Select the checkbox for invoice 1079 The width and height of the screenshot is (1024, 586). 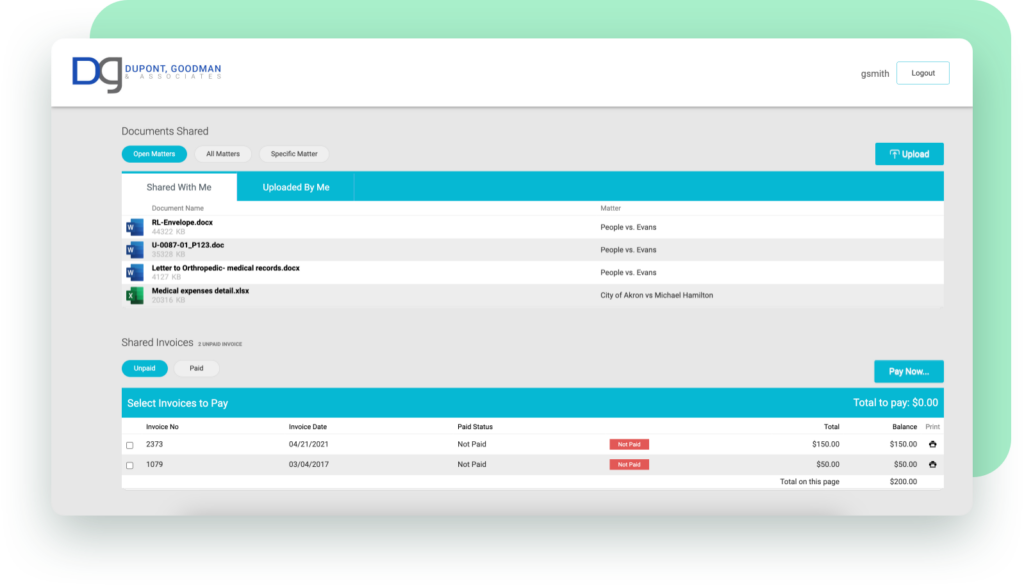point(129,465)
